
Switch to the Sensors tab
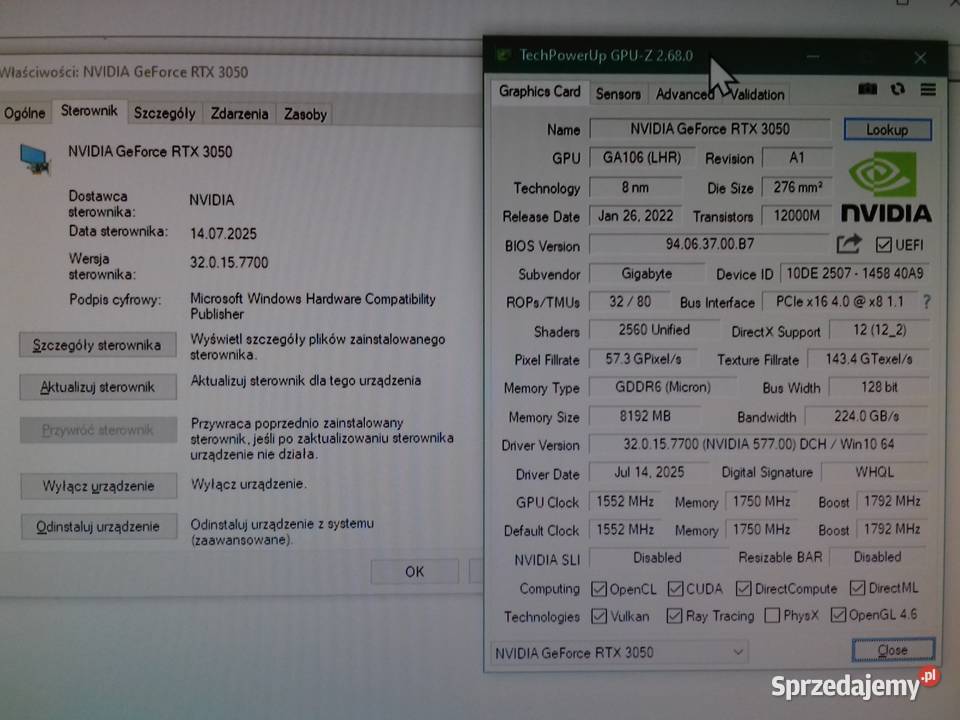(618, 94)
